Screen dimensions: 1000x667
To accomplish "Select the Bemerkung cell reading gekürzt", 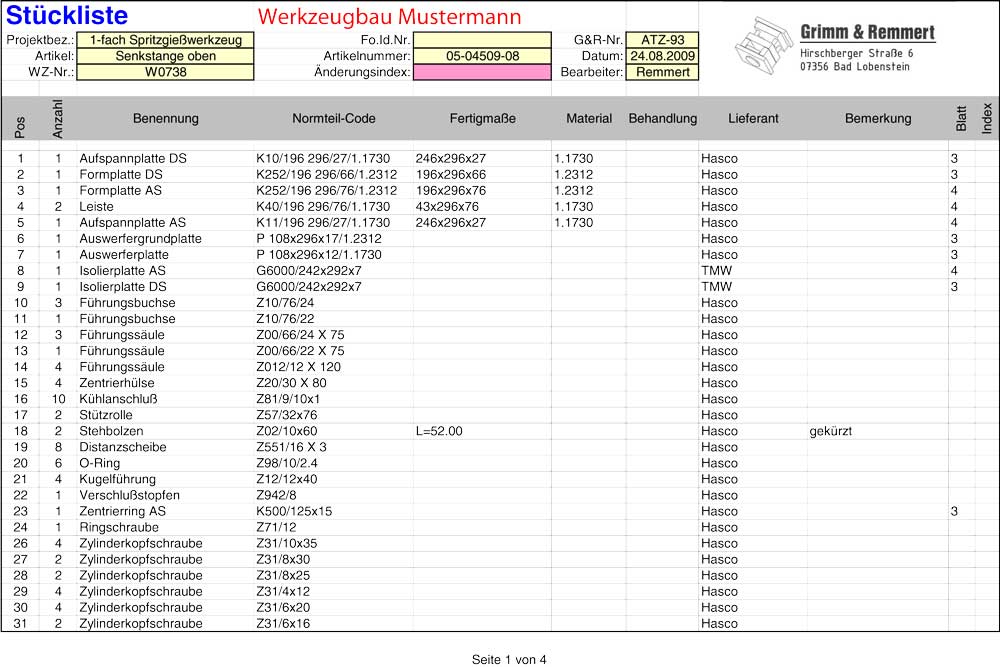I will point(830,431).
